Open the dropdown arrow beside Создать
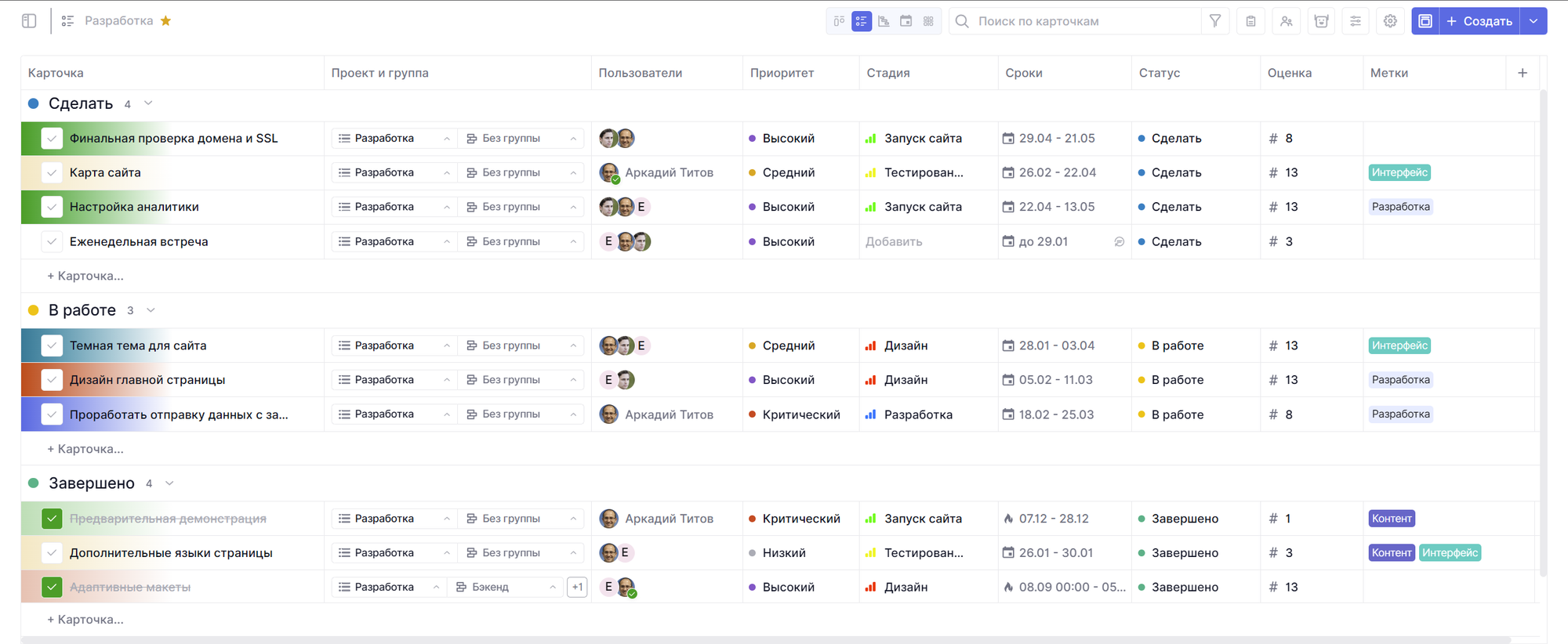1568x644 pixels. (x=1534, y=21)
